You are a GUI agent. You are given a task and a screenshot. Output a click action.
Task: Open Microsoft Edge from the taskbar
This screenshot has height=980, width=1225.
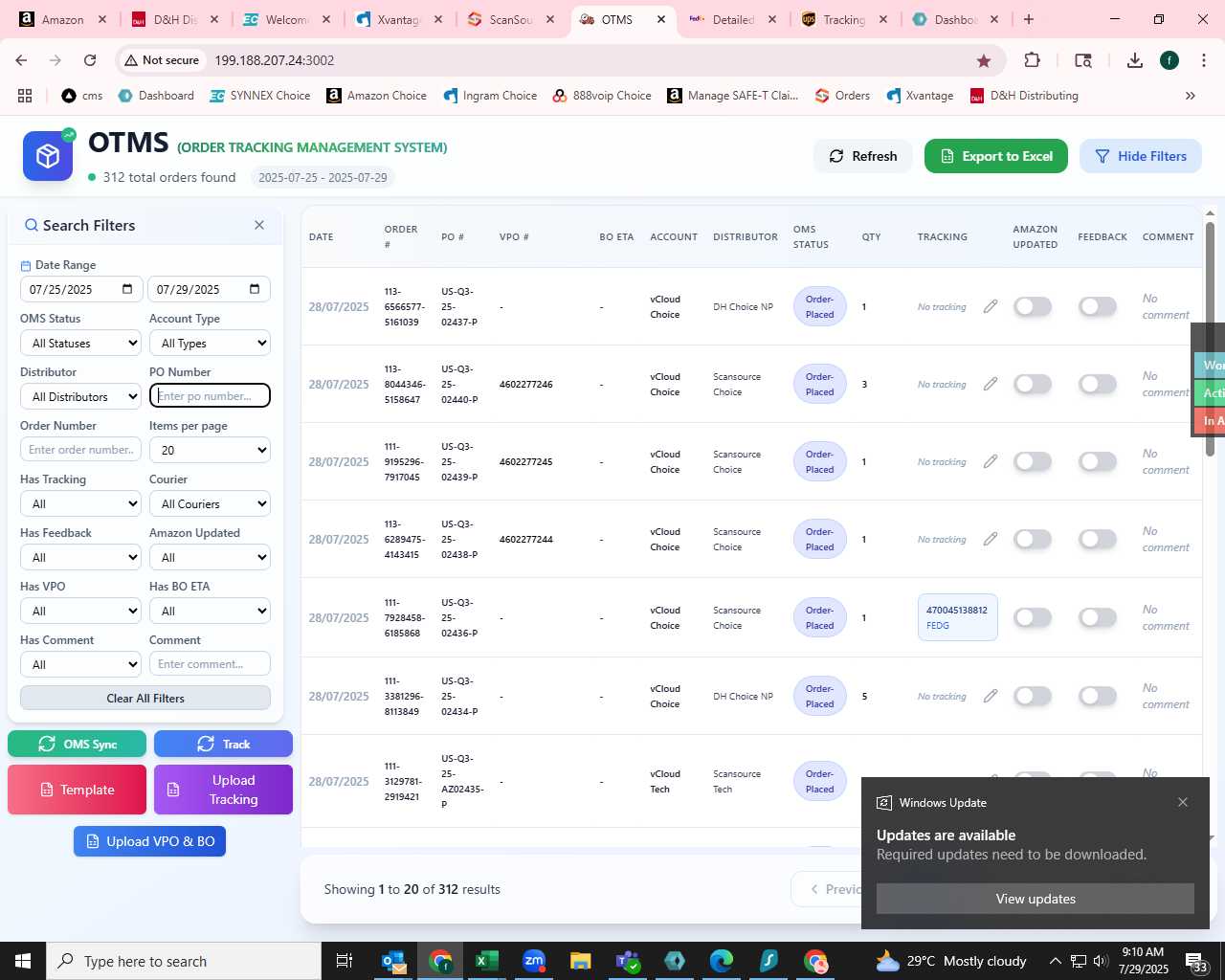(722, 961)
